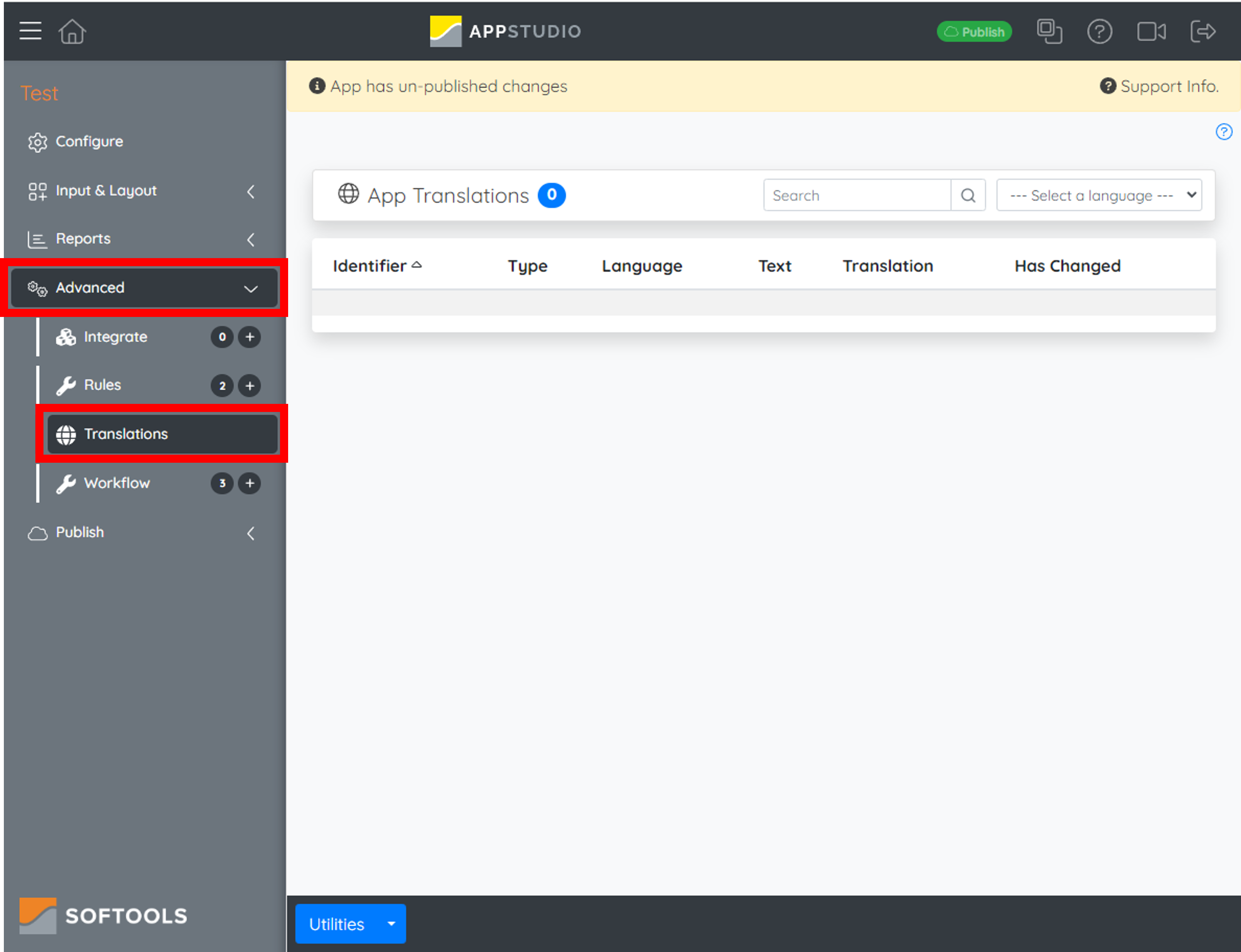
Task: Click the logout exit icon
Action: (x=1203, y=31)
